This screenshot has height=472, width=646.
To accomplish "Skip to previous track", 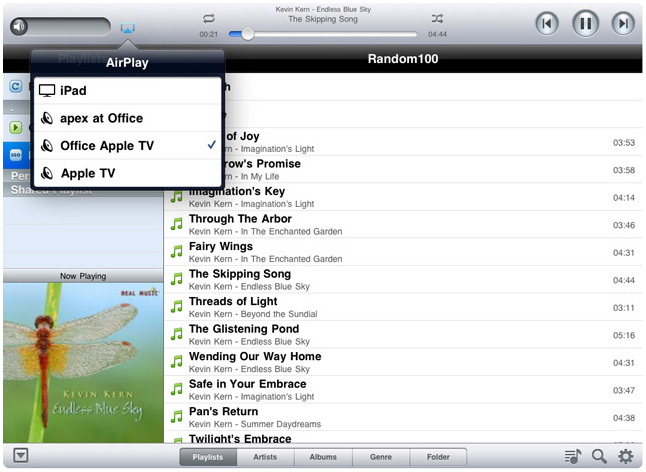I will pyautogui.click(x=547, y=23).
